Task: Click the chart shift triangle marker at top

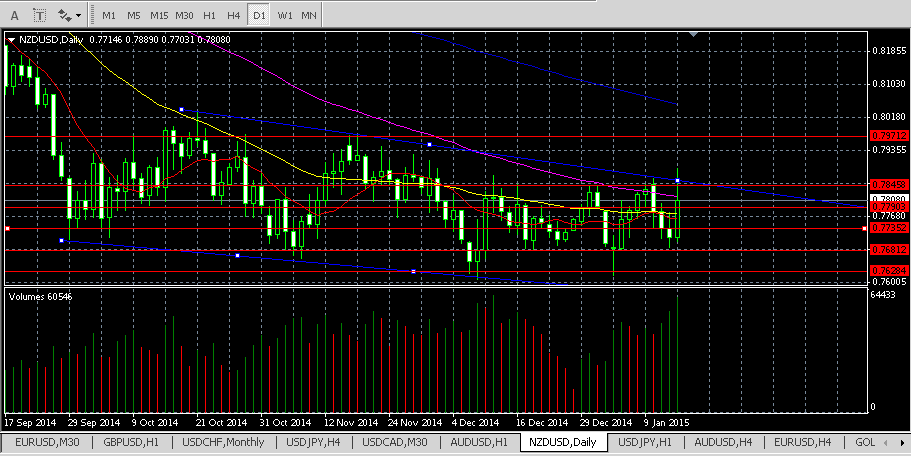Action: coord(693,34)
